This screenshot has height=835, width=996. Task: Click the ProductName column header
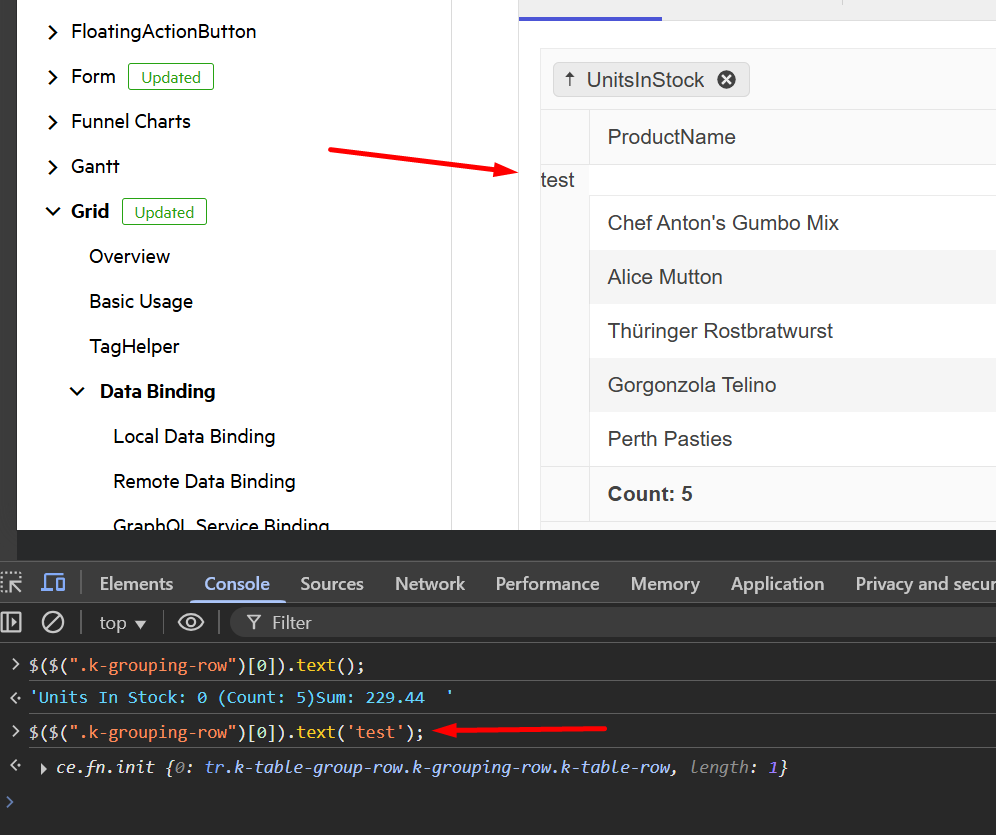click(671, 137)
